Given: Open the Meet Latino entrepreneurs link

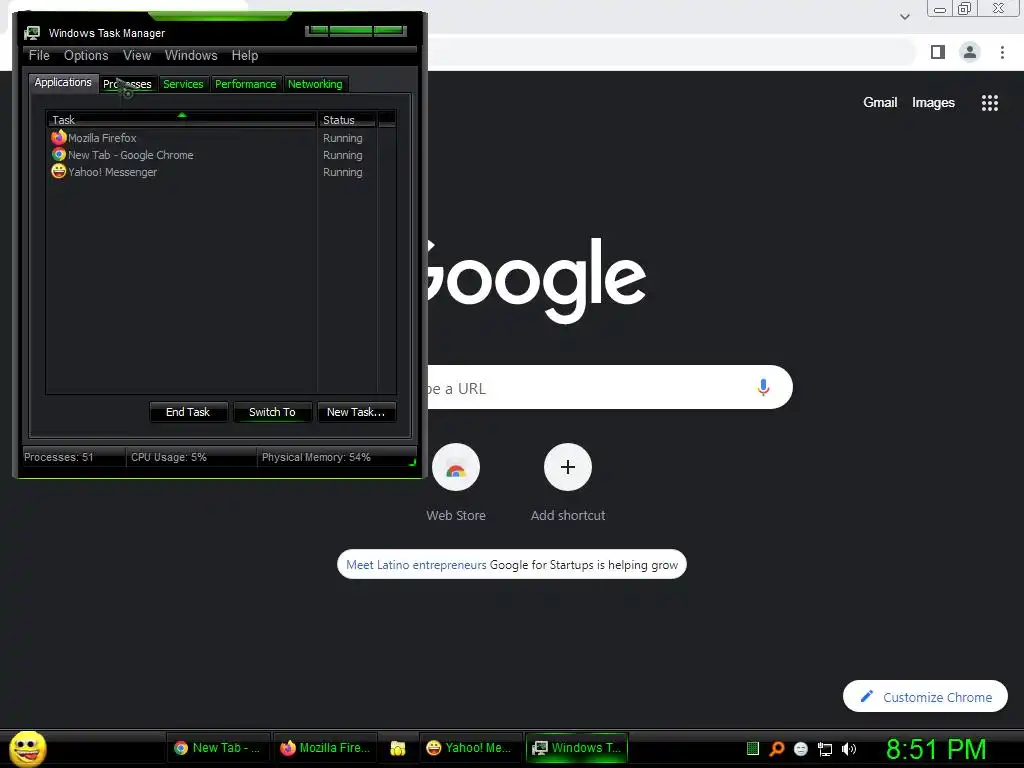Looking at the screenshot, I should point(416,565).
